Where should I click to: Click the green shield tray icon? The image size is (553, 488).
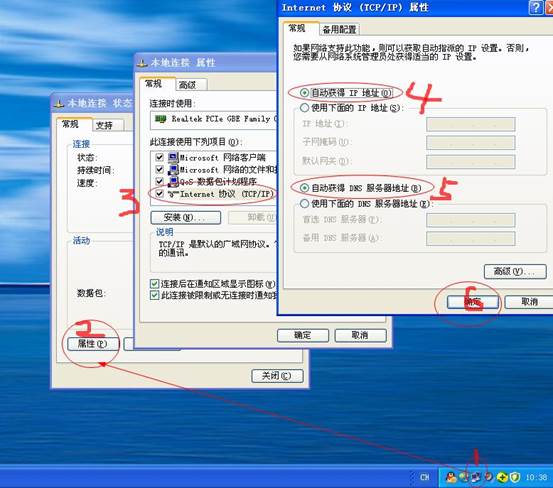tap(515, 477)
